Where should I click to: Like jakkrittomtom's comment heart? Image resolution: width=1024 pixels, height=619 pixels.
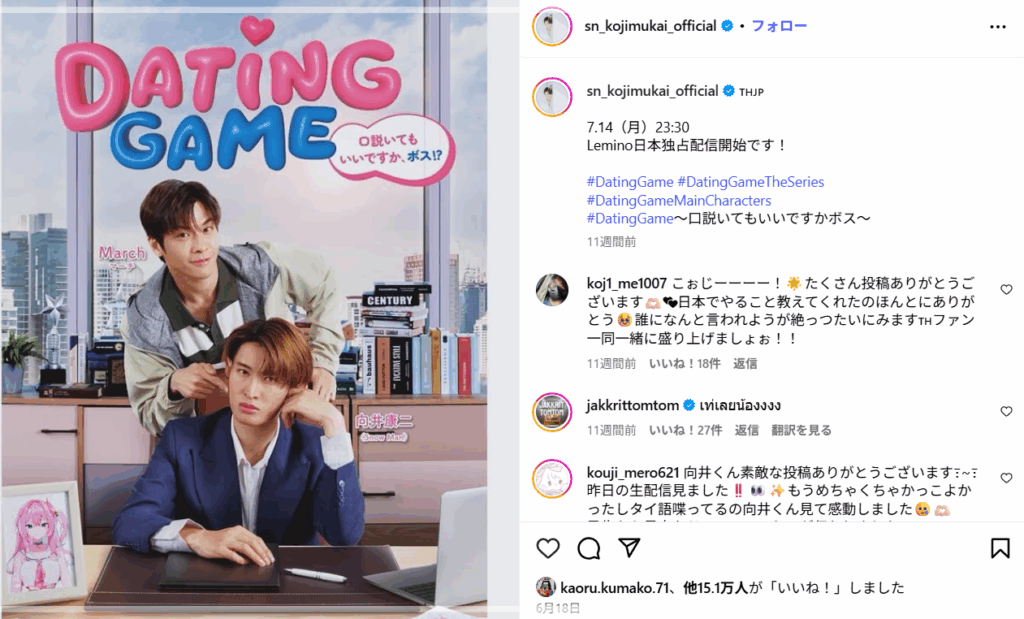1006,411
